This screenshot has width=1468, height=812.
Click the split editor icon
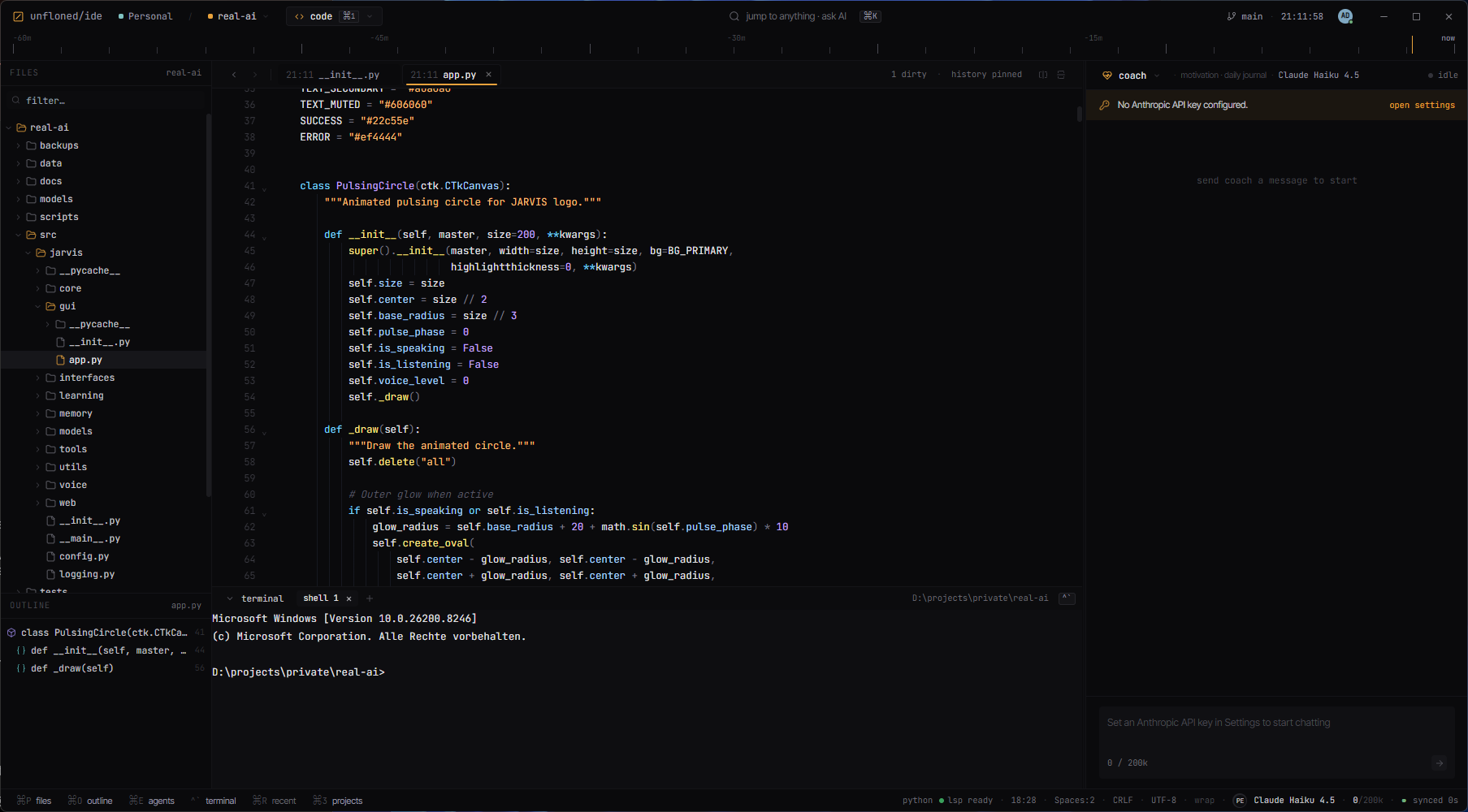coord(1043,75)
